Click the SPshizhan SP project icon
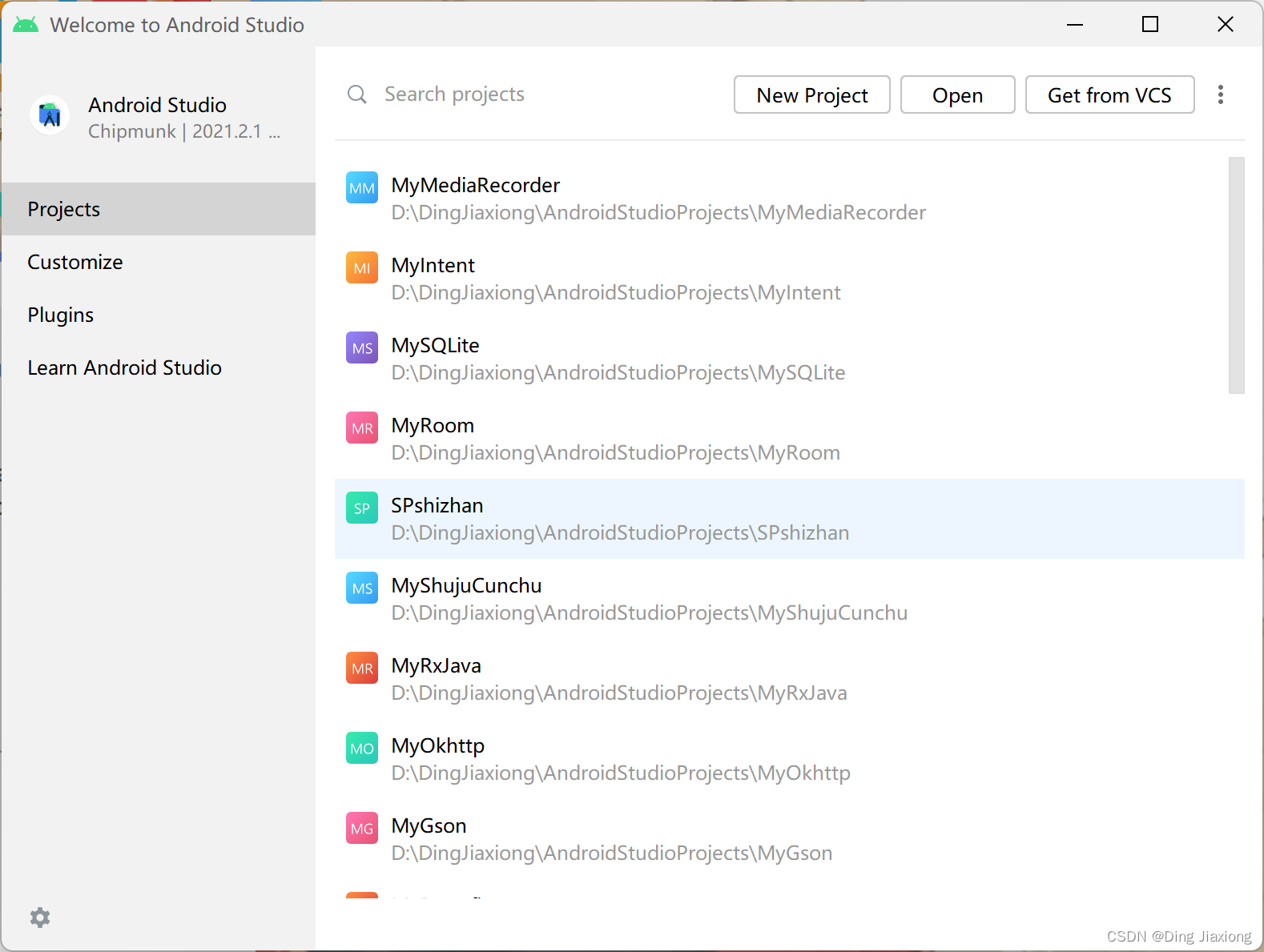 tap(362, 508)
